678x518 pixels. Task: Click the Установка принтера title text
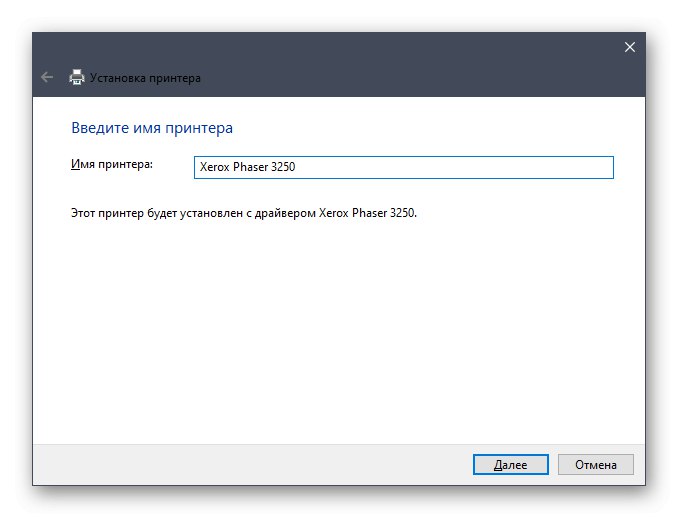[145, 77]
